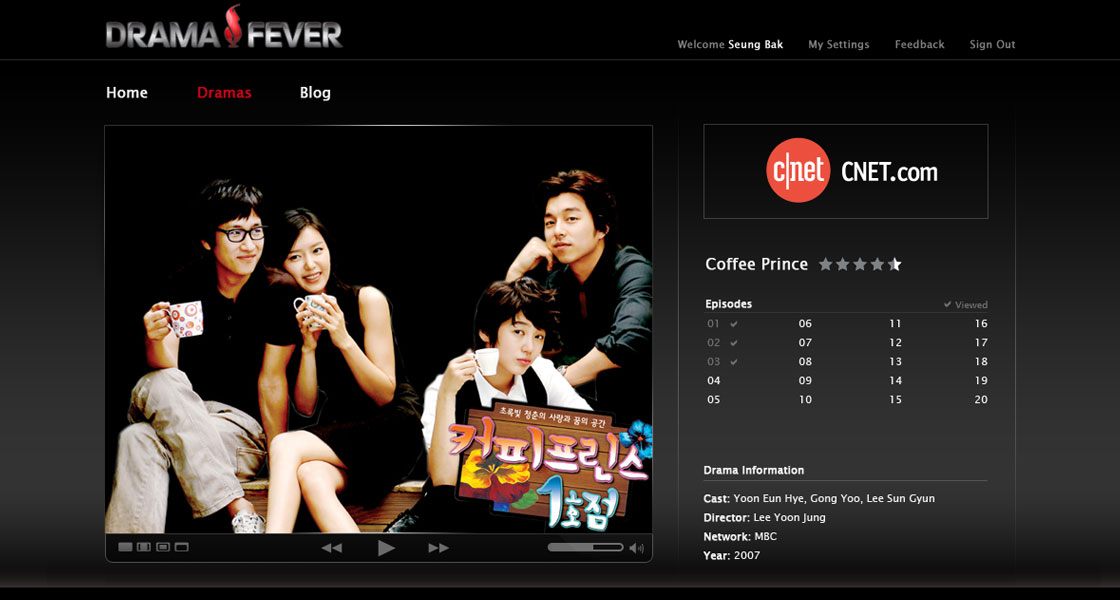Rewind the Coffee Prince video
Viewport: 1120px width, 600px height.
tap(331, 548)
